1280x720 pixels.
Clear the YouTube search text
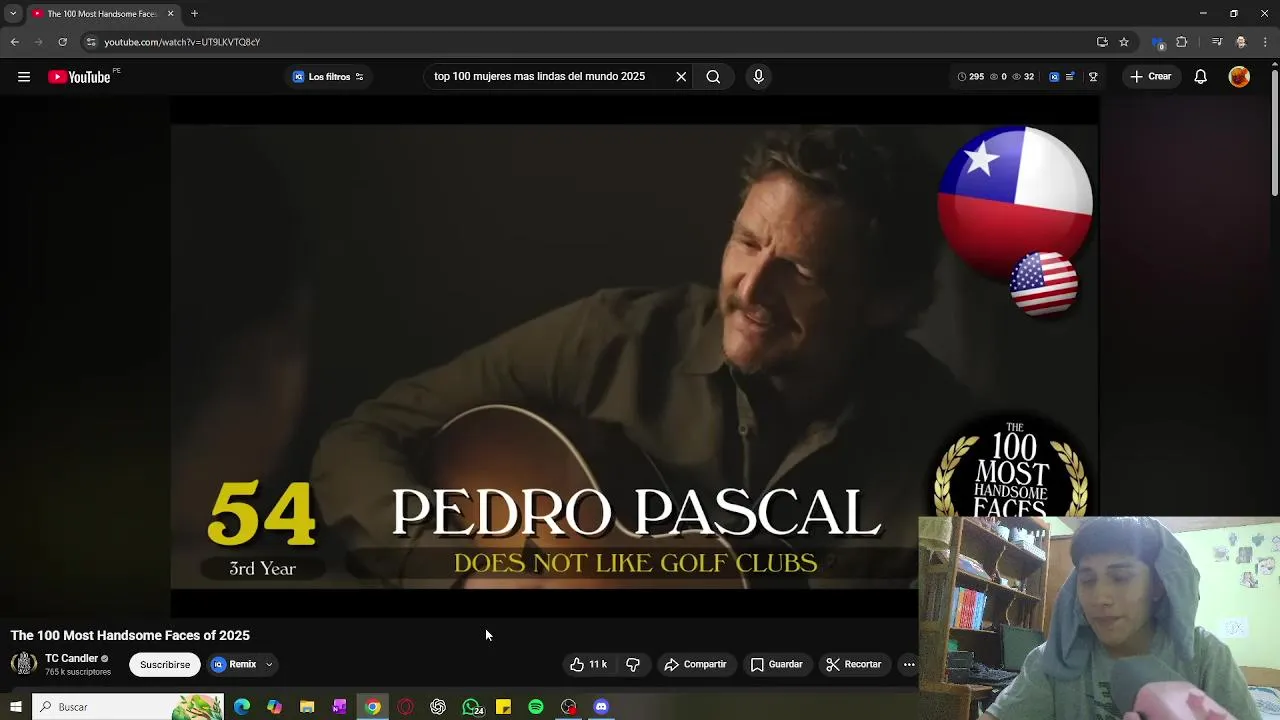pyautogui.click(x=681, y=77)
